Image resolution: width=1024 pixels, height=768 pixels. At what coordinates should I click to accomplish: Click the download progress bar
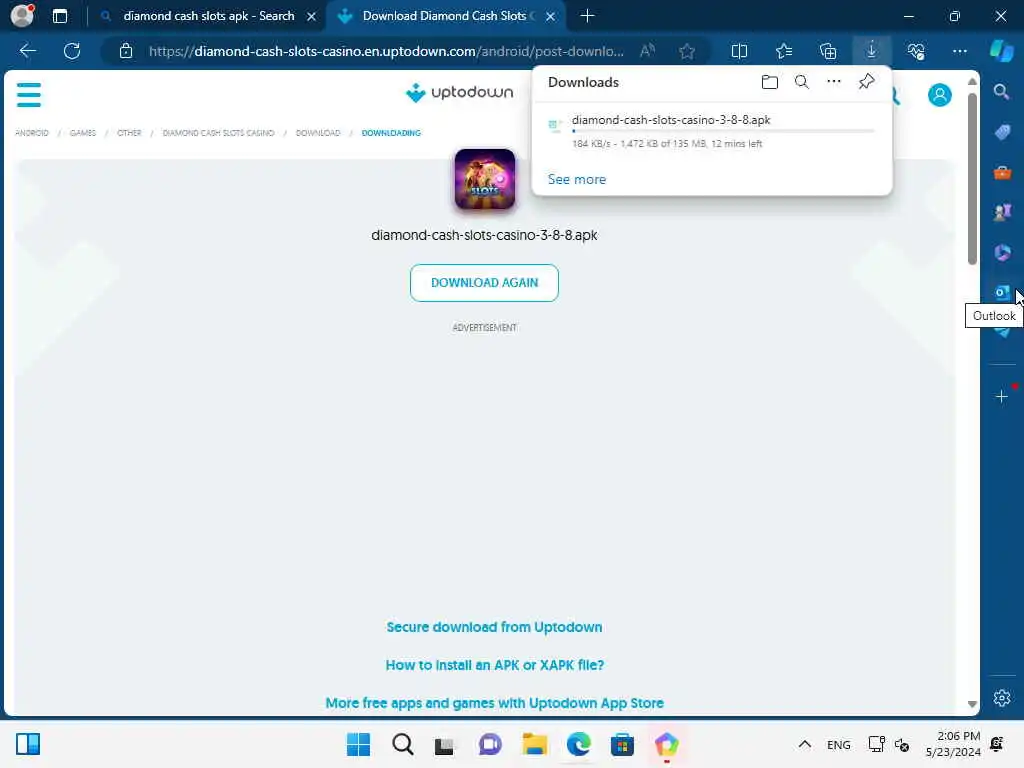coord(723,131)
